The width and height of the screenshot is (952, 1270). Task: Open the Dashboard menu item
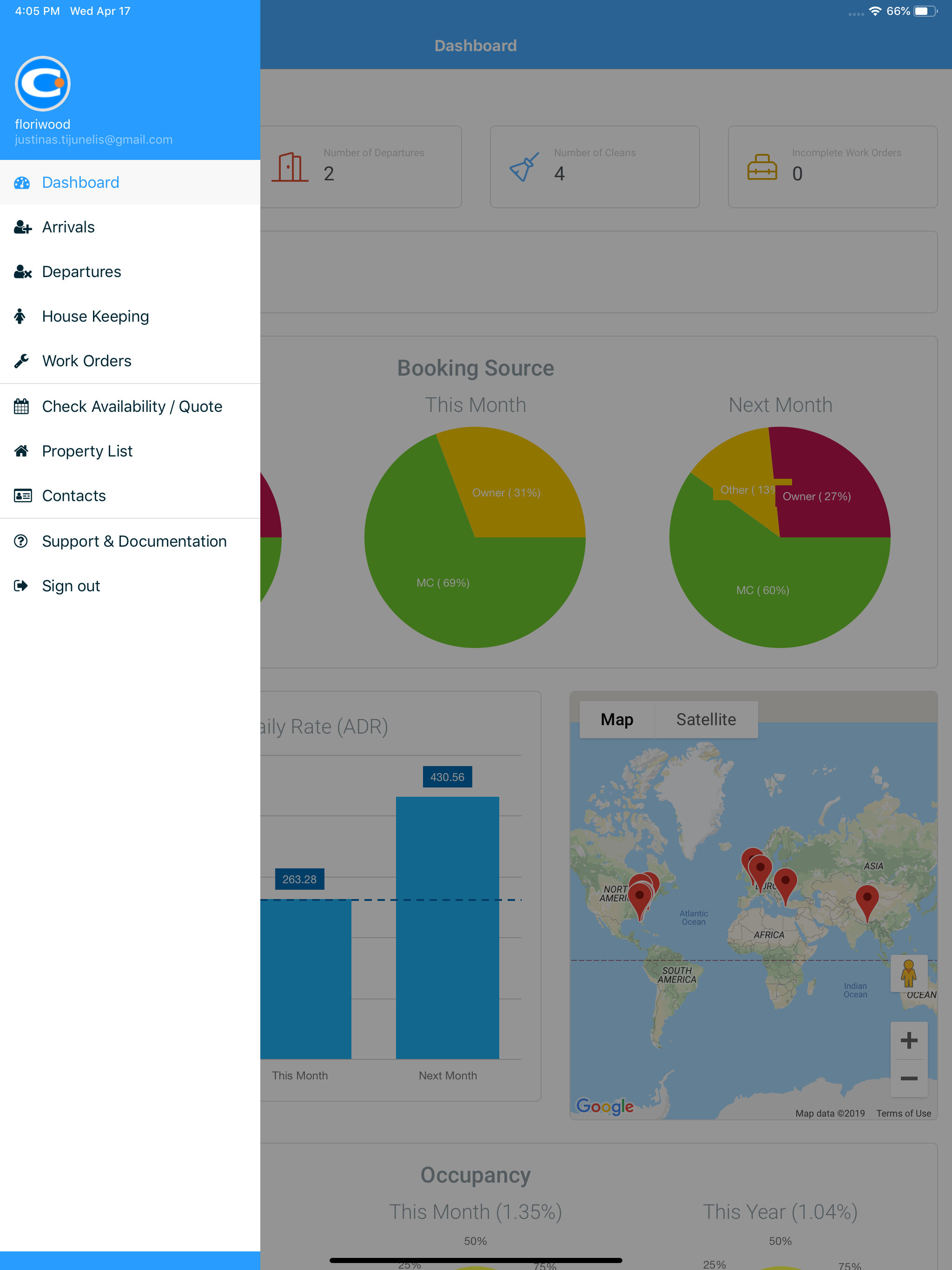pos(130,183)
